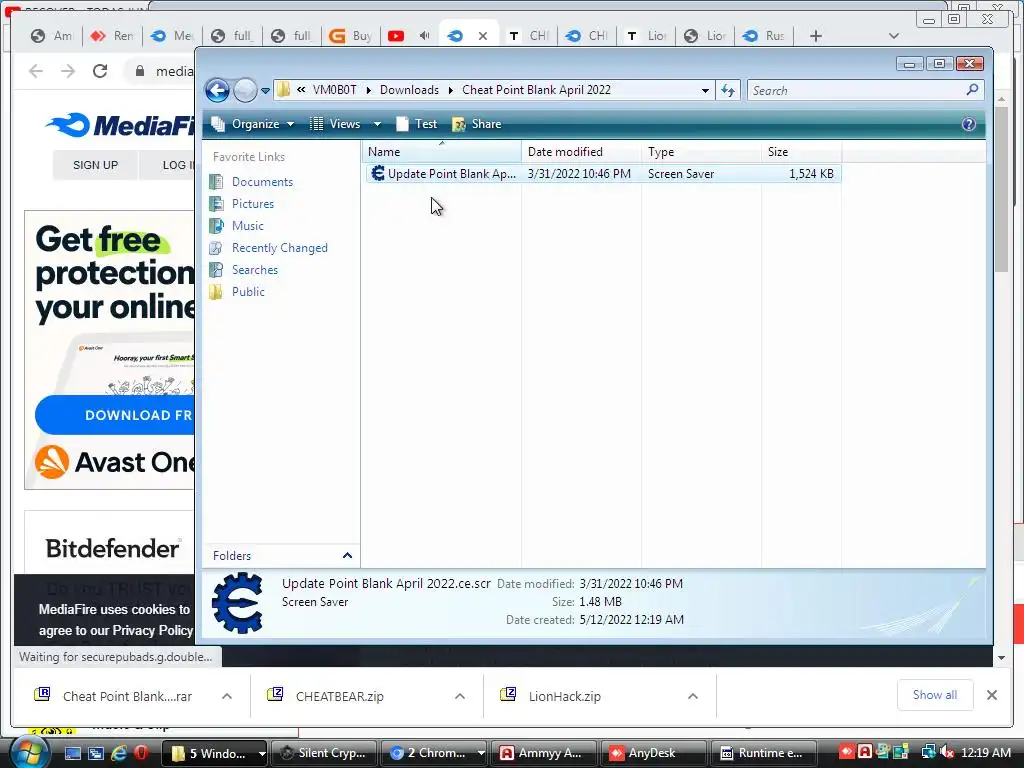The width and height of the screenshot is (1024, 768).
Task: Open the Documents favorite link
Action: 262,182
